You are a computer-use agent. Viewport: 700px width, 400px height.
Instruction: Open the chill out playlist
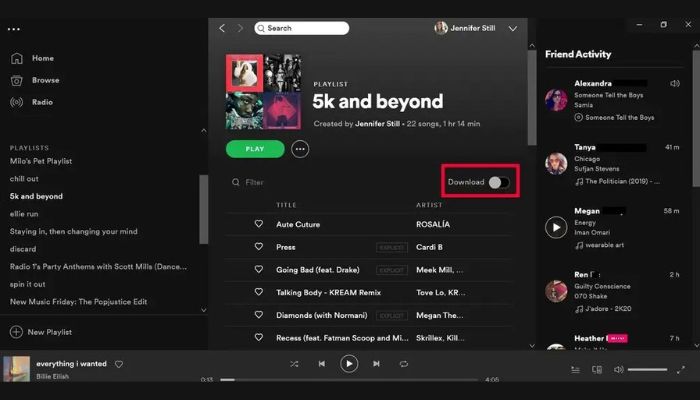[x=24, y=179]
